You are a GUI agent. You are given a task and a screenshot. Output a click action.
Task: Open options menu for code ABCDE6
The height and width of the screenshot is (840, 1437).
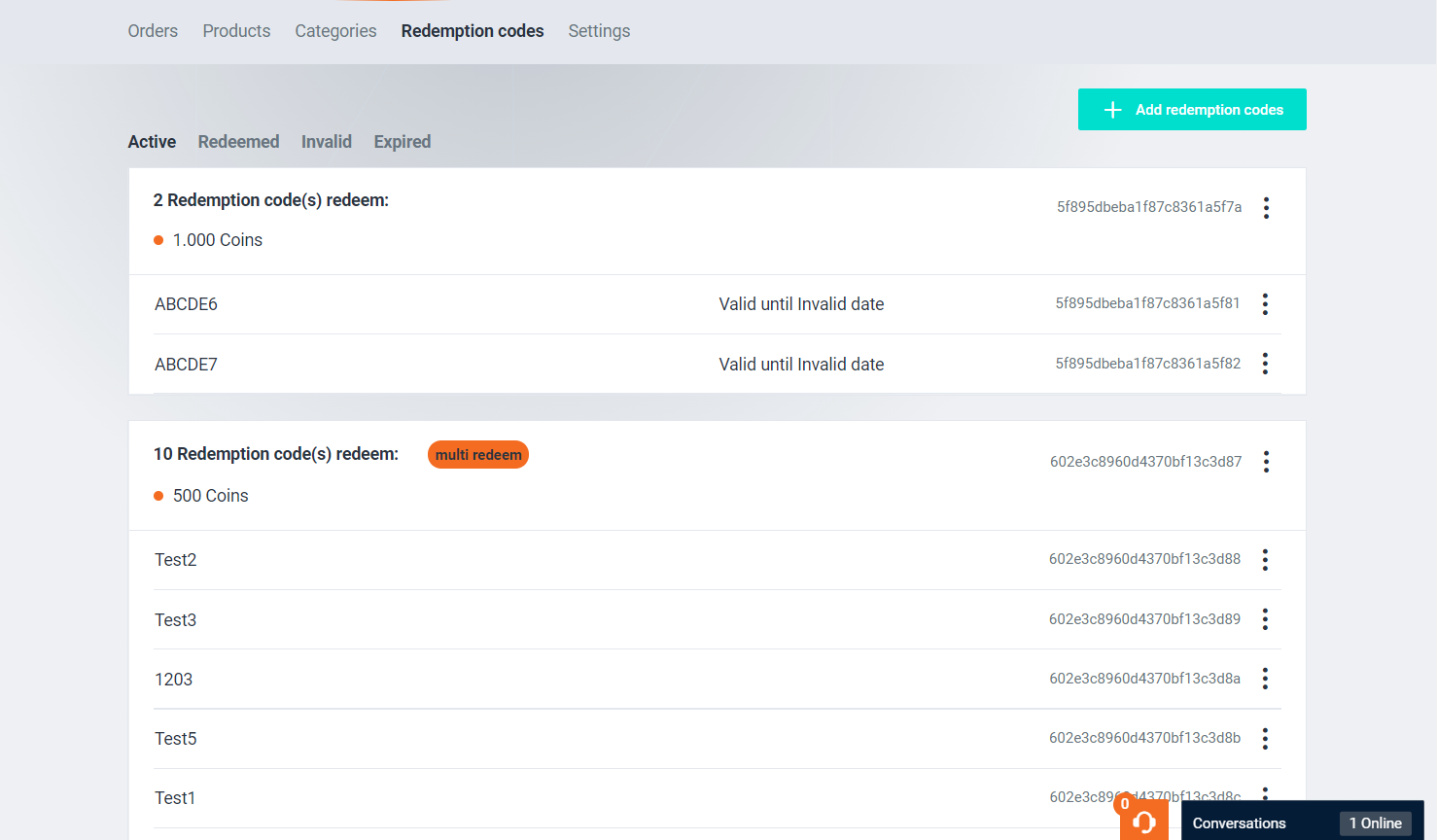[1265, 304]
